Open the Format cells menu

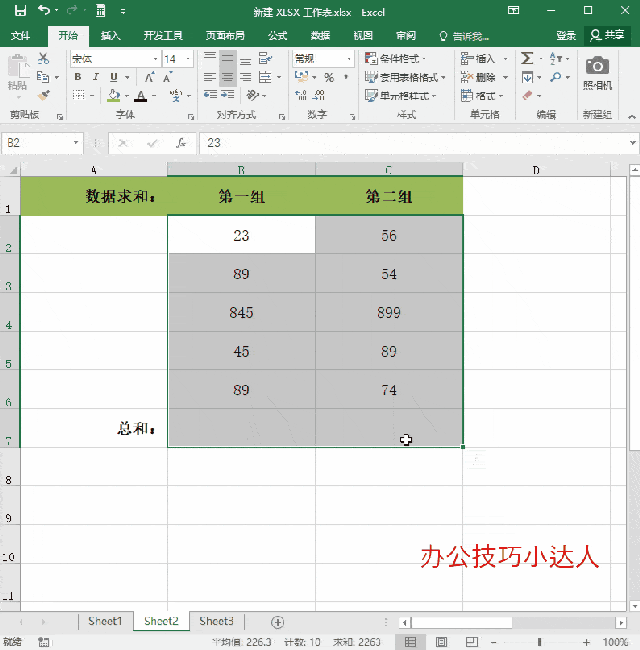[482, 96]
